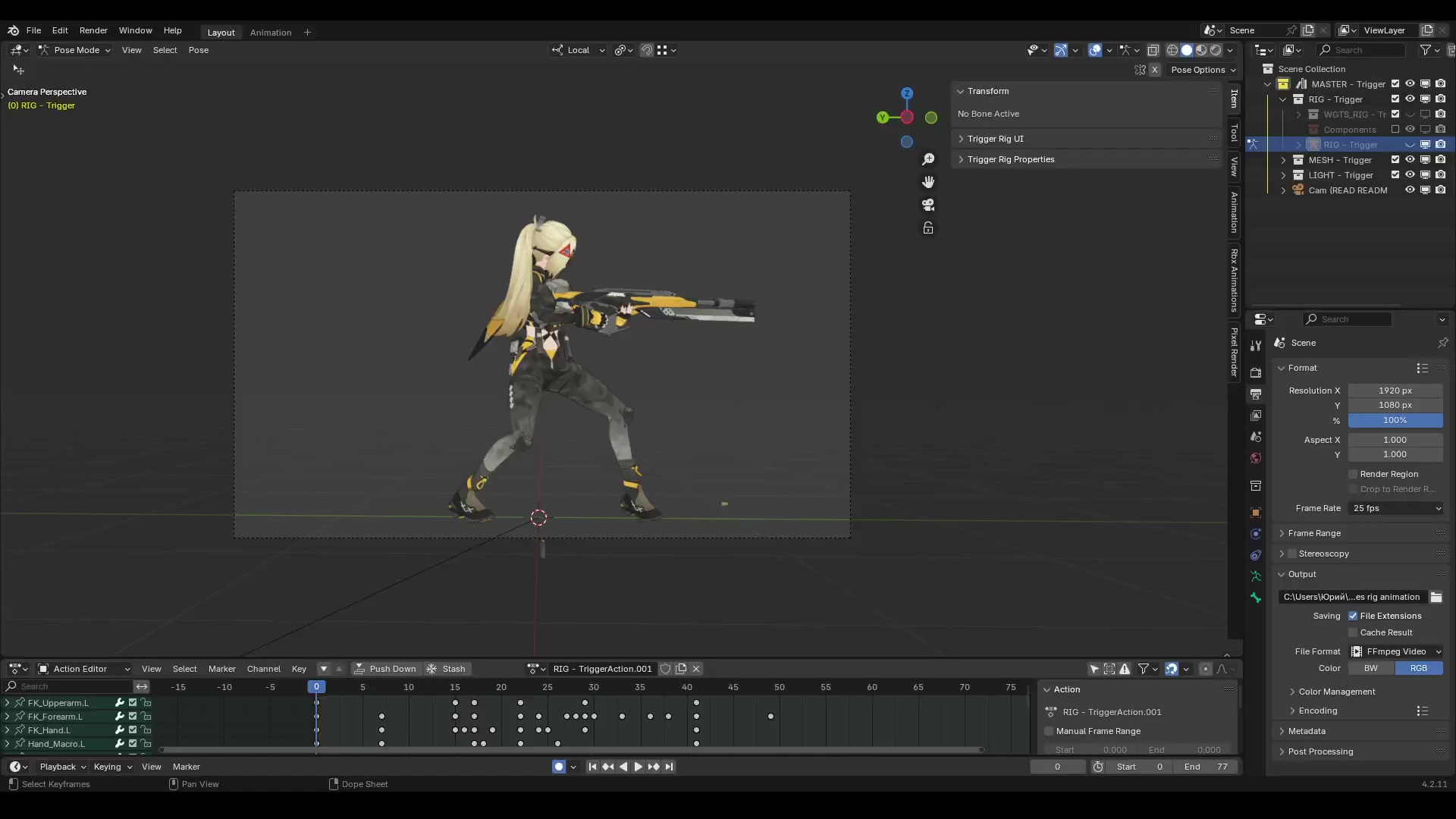This screenshot has width=1456, height=819.
Task: Open the Pose Mode dropdown
Action: pyautogui.click(x=74, y=50)
